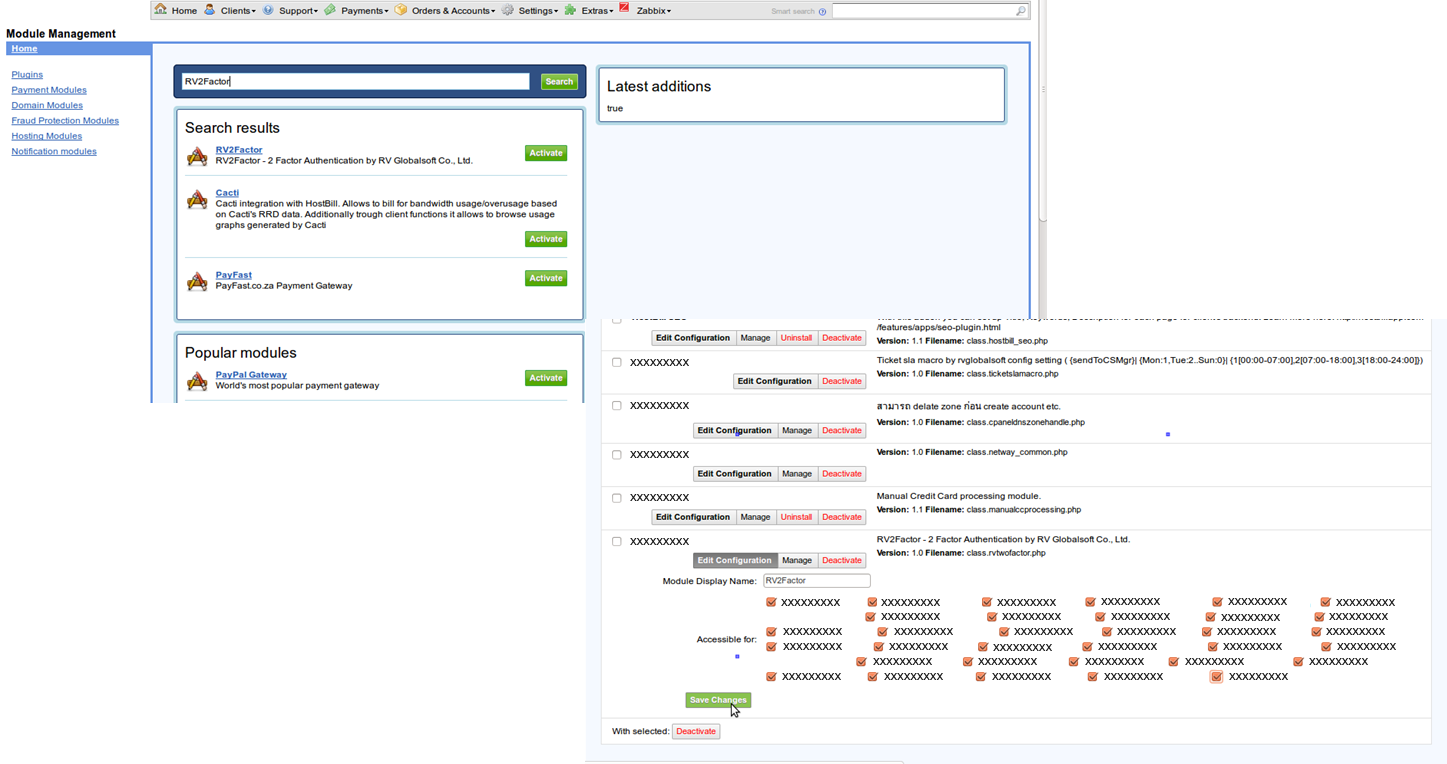This screenshot has width=1447, height=764.
Task: Click Manage for class.rvtwofactor.php module
Action: tap(797, 561)
